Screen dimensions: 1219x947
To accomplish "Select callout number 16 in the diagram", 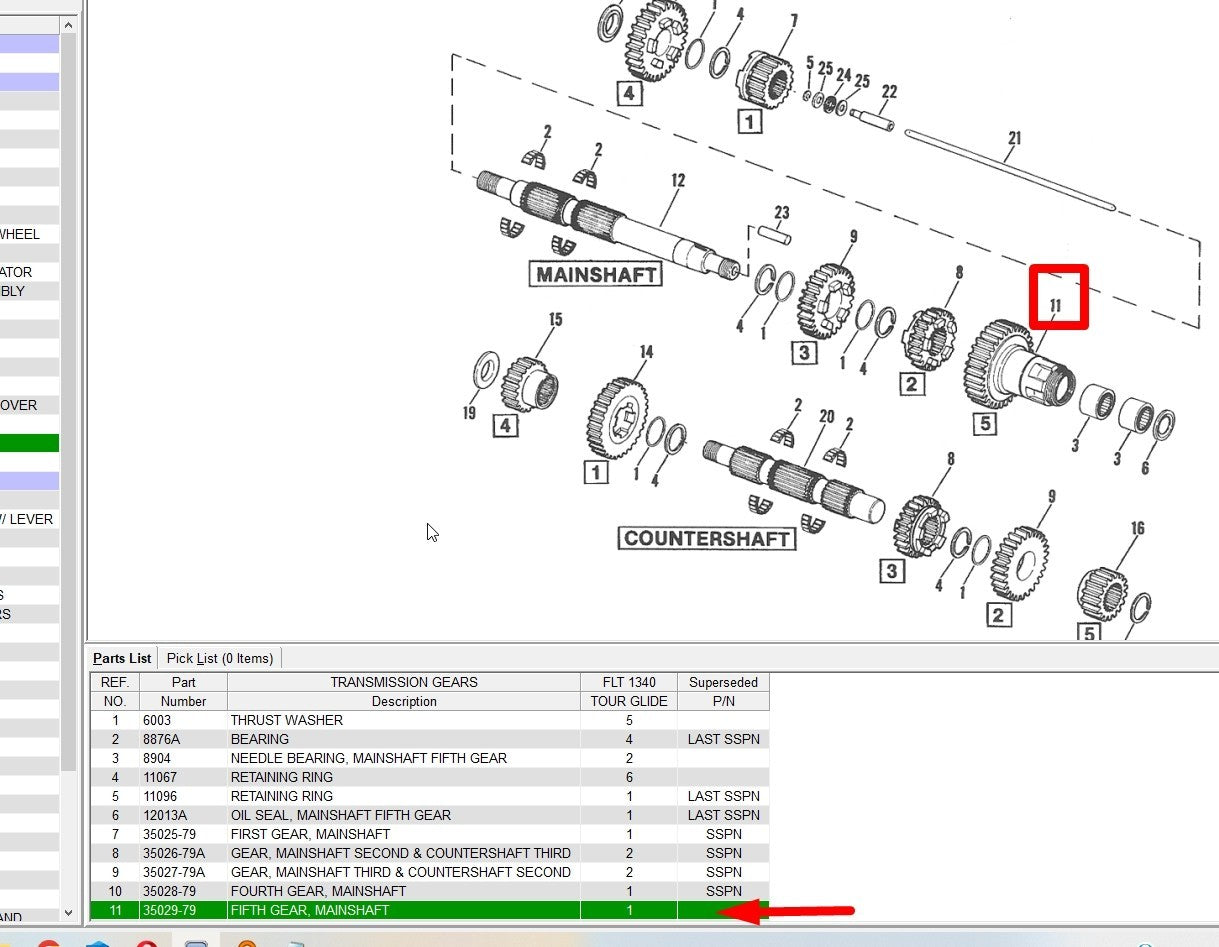I will [x=1137, y=528].
